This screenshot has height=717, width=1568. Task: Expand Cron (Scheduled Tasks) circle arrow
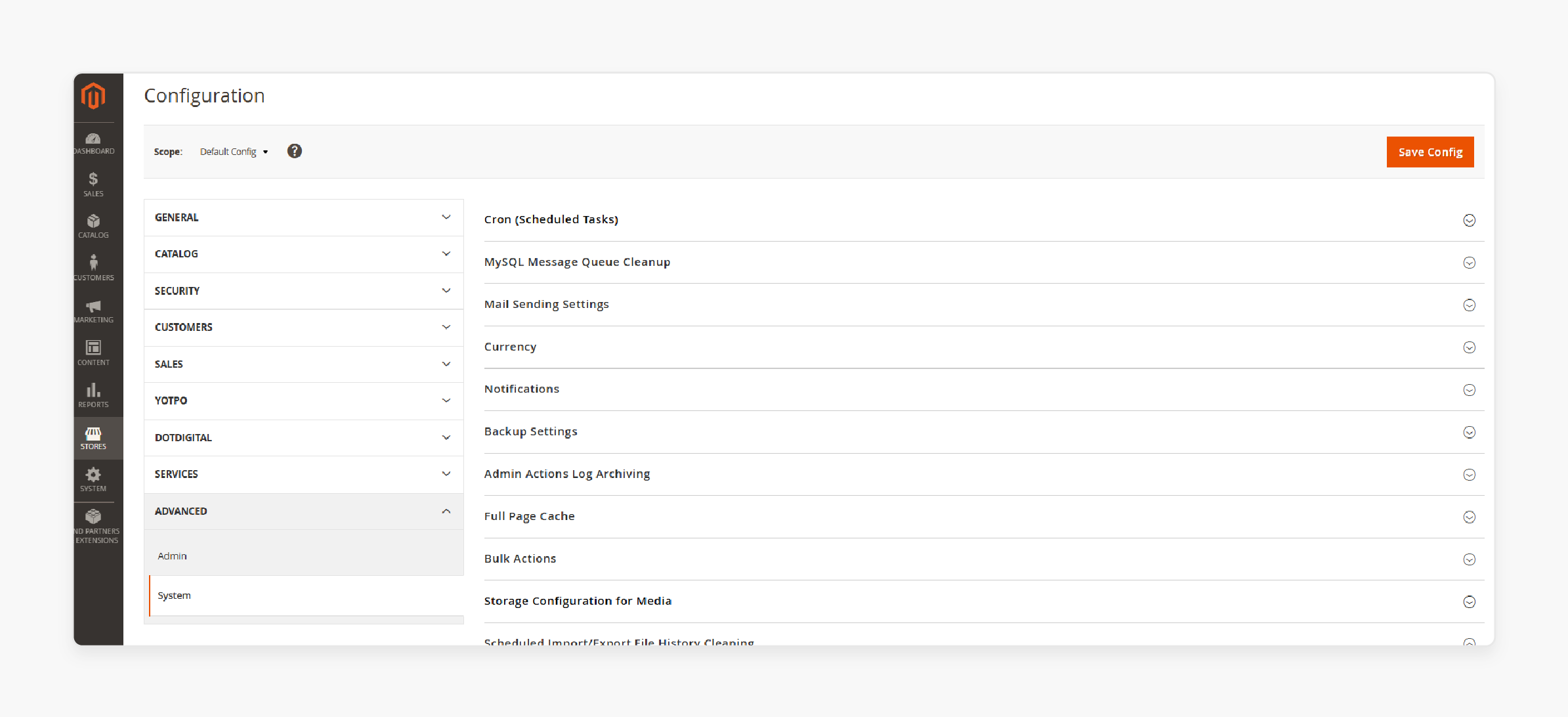point(1470,221)
